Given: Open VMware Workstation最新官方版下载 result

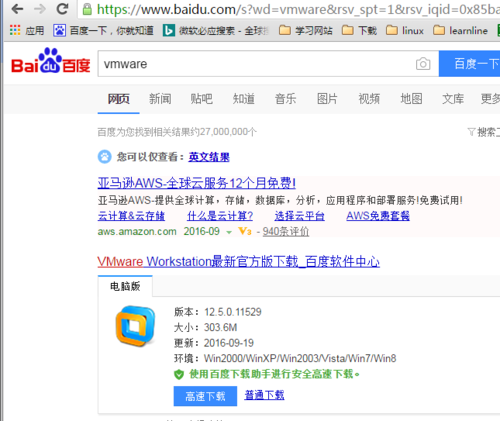Looking at the screenshot, I should pos(239,262).
